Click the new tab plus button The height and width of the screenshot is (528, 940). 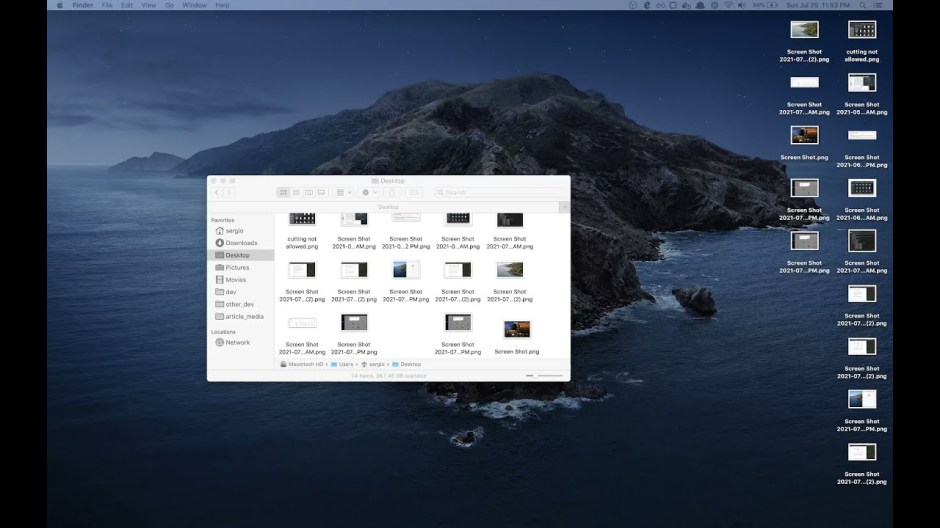[x=564, y=207]
